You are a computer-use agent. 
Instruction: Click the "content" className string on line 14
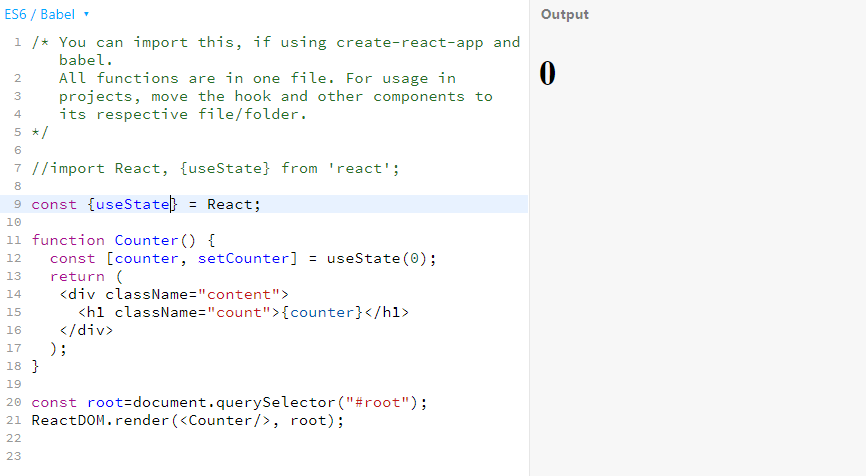[239, 294]
